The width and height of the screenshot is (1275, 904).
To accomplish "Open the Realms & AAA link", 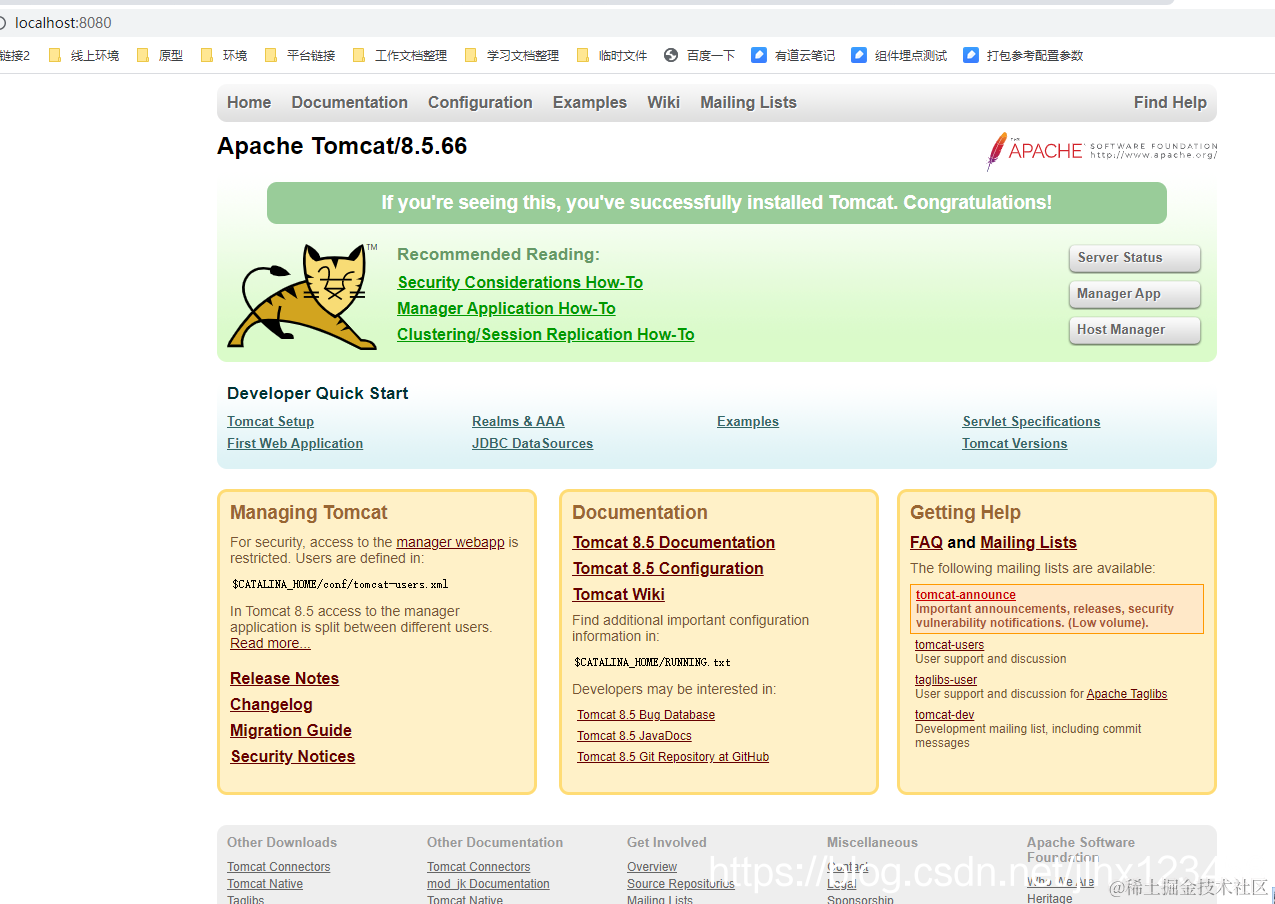I will tap(518, 421).
